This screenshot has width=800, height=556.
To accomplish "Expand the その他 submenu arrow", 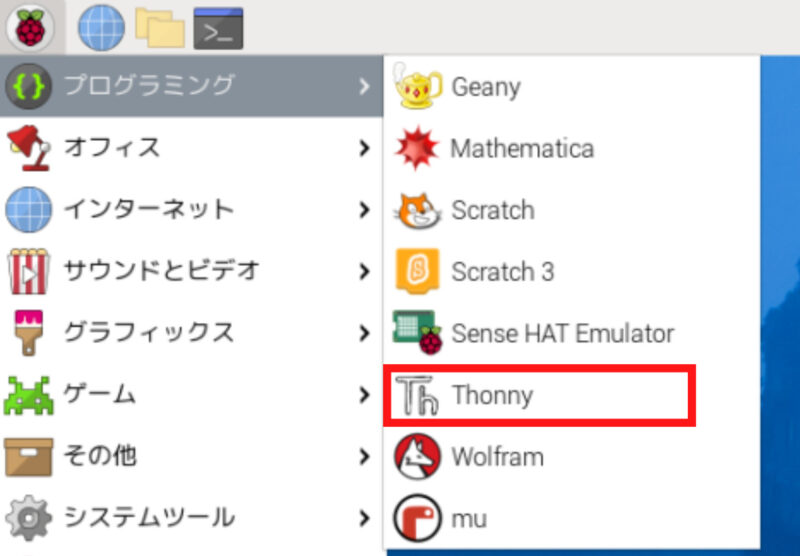I will (364, 457).
